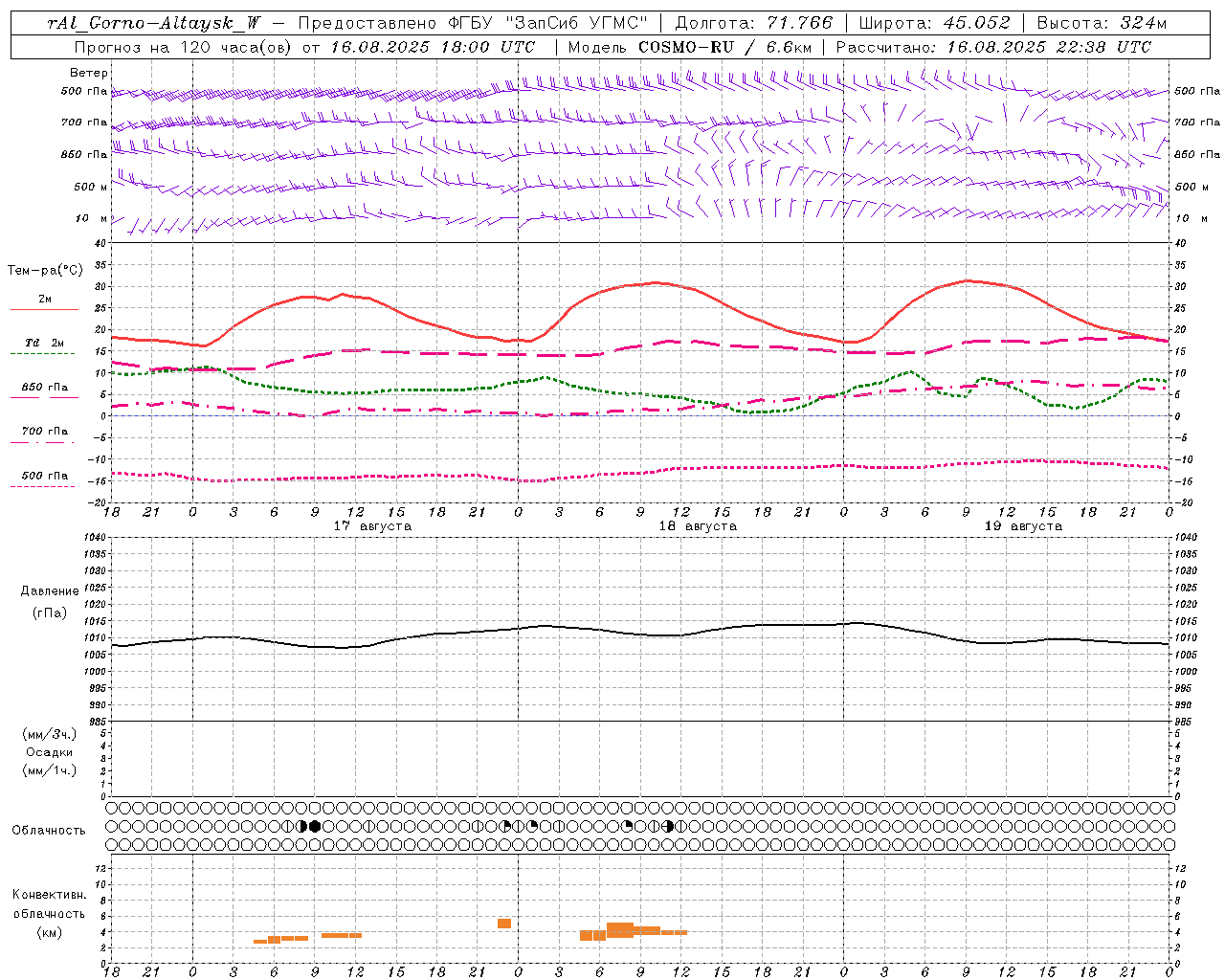The height and width of the screenshot is (980, 1225).
Task: Click the Модель COSMO-RU / 6.6км label
Action: tap(689, 47)
